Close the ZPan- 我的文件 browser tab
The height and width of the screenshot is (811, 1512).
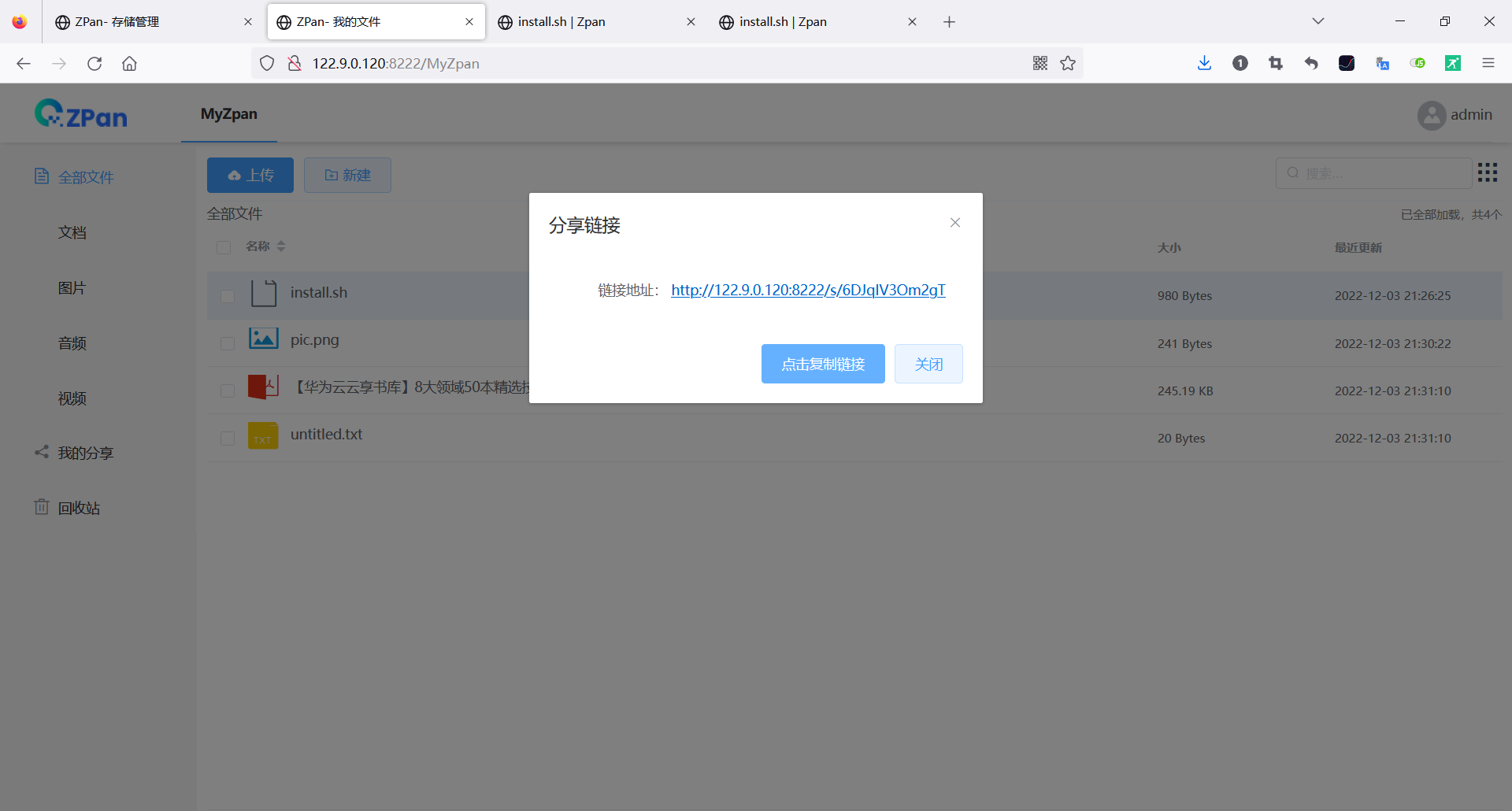(469, 22)
